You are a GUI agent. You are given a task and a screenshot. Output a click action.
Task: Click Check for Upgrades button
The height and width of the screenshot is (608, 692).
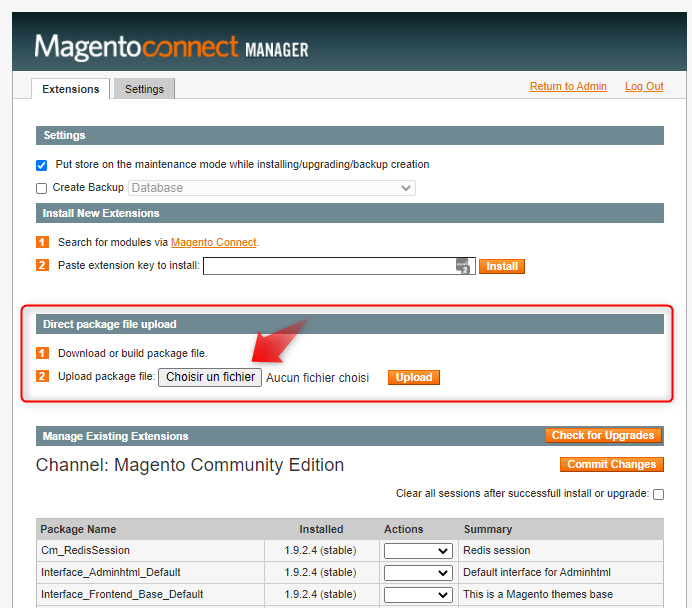(603, 435)
